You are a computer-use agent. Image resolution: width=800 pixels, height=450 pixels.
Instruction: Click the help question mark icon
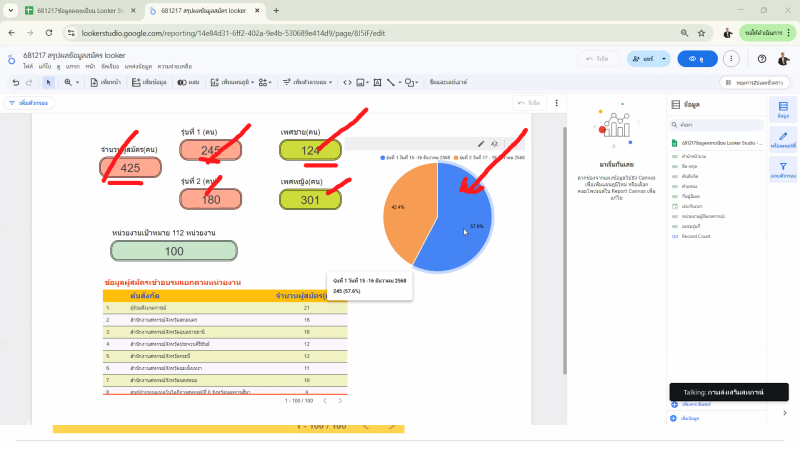[x=761, y=59]
